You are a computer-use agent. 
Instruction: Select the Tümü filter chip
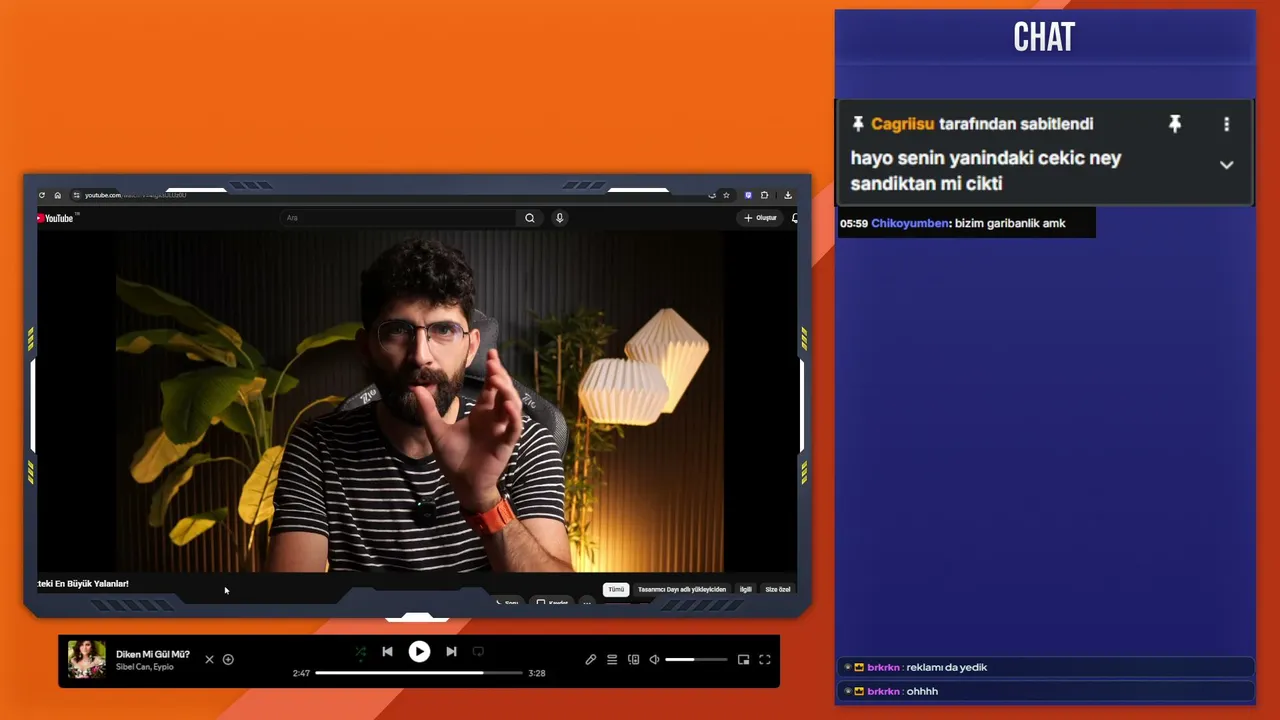pos(616,590)
